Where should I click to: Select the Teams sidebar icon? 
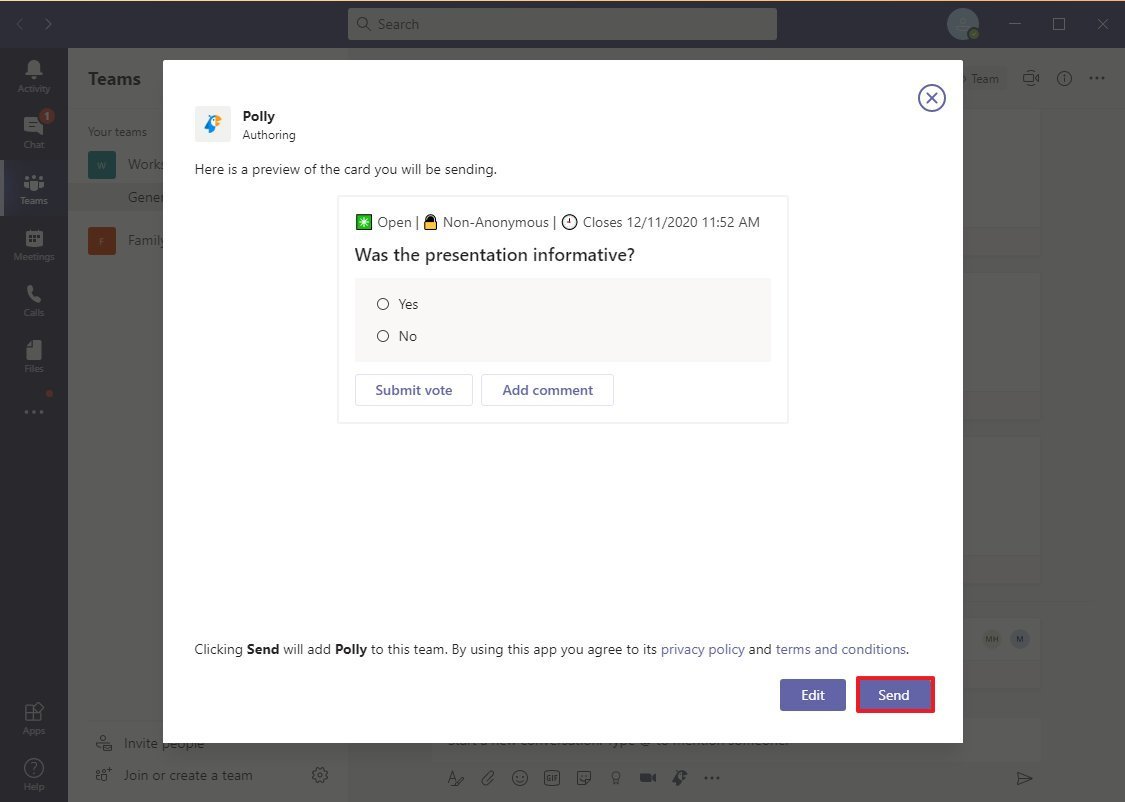[34, 188]
